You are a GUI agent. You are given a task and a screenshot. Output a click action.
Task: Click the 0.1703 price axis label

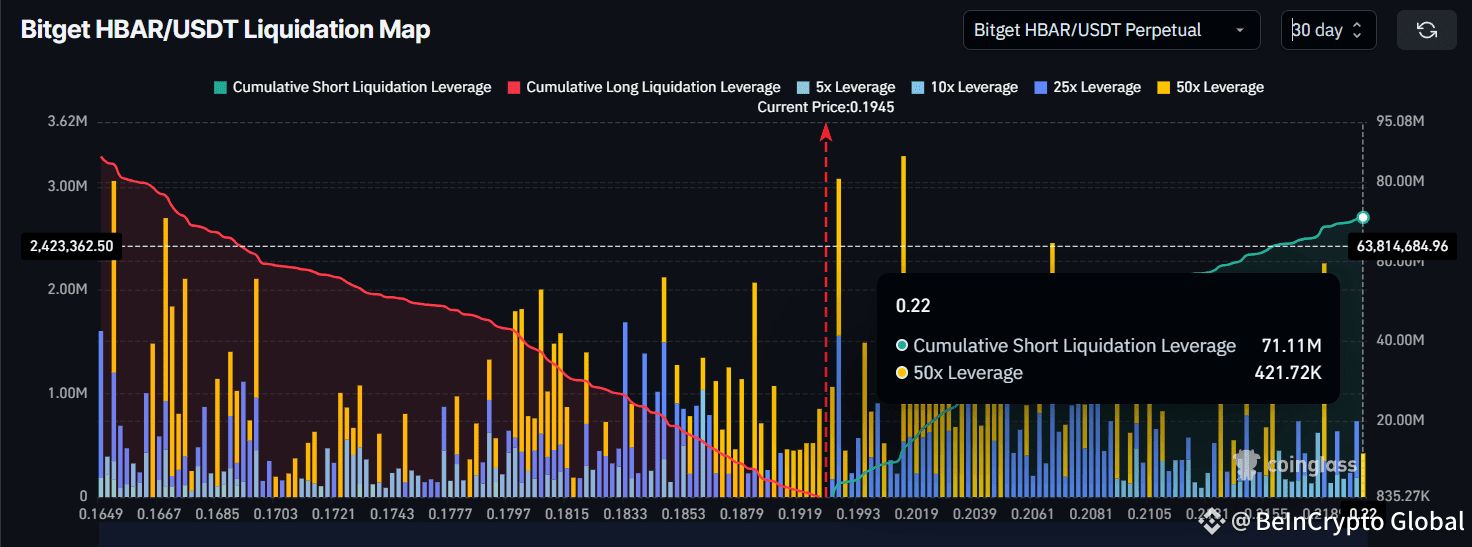tap(276, 514)
